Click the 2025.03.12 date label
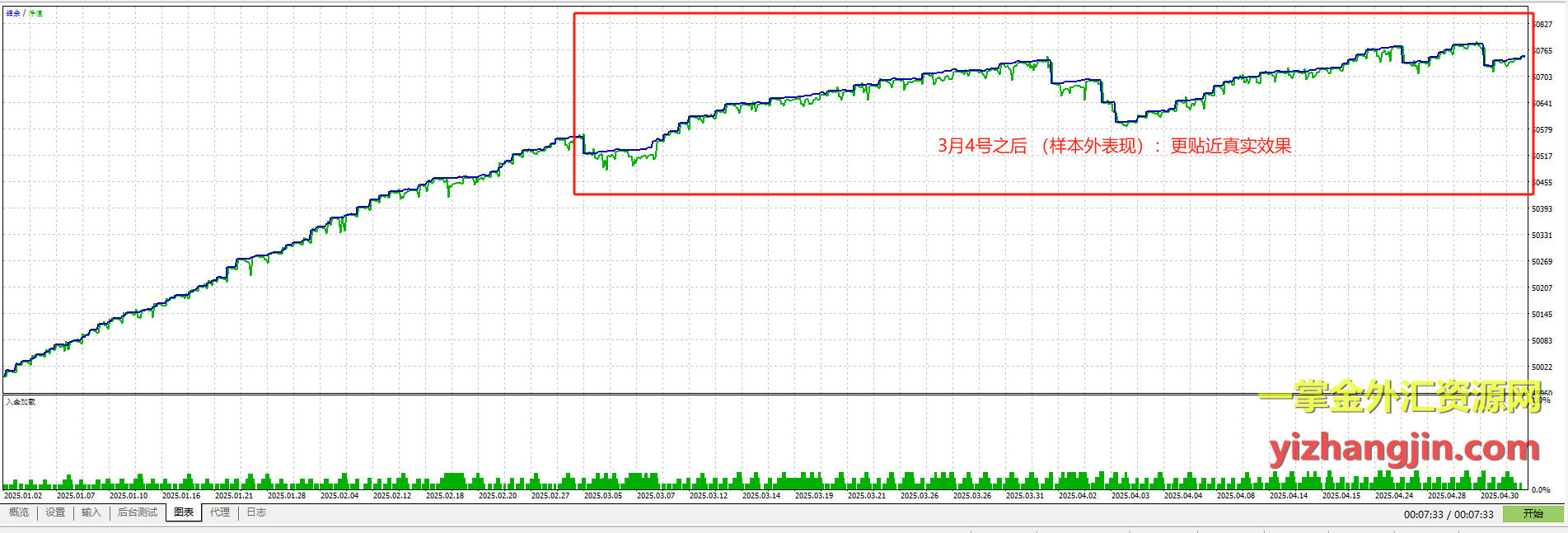 pyautogui.click(x=709, y=496)
